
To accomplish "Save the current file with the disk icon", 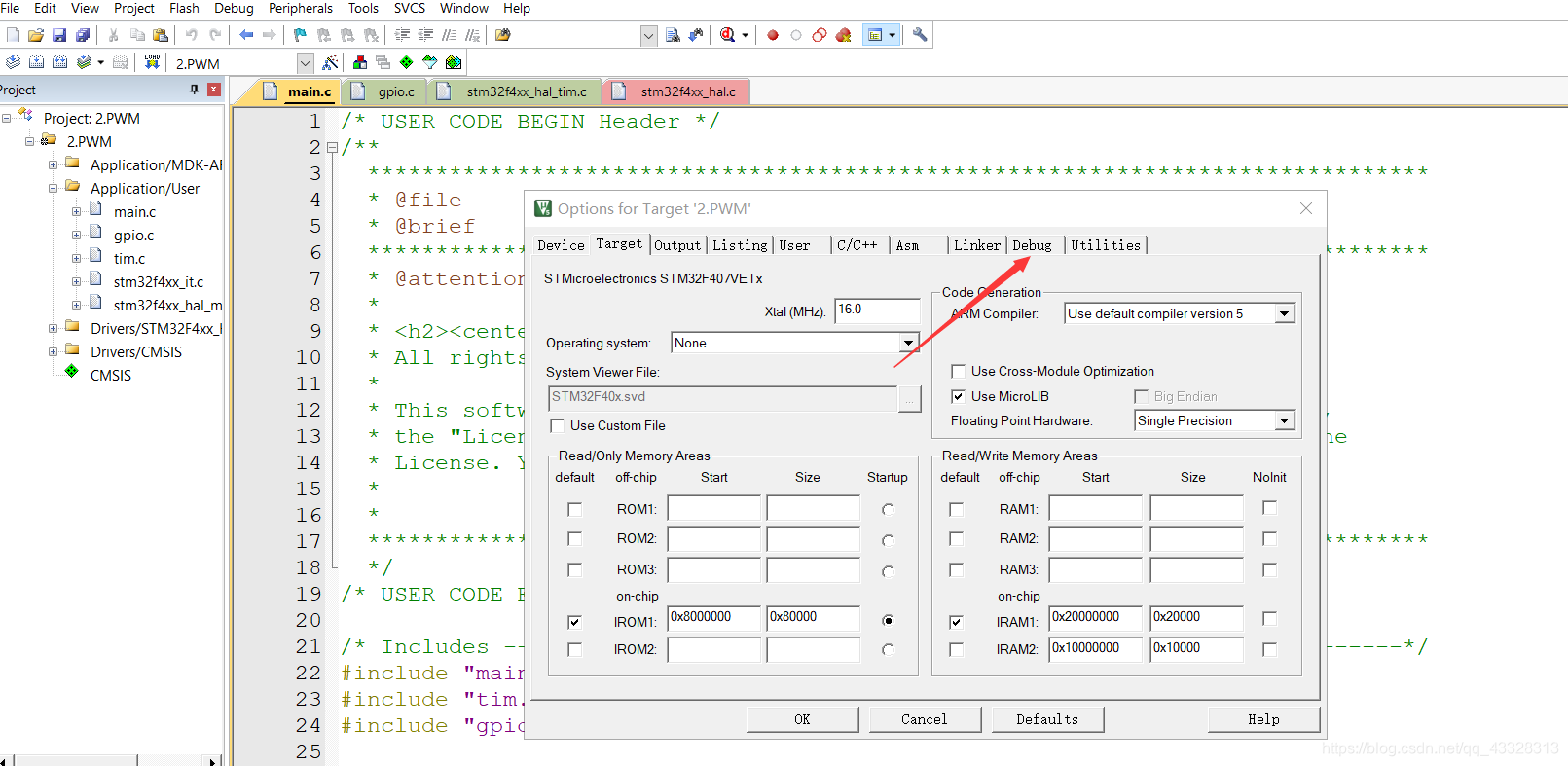I will coord(59,35).
